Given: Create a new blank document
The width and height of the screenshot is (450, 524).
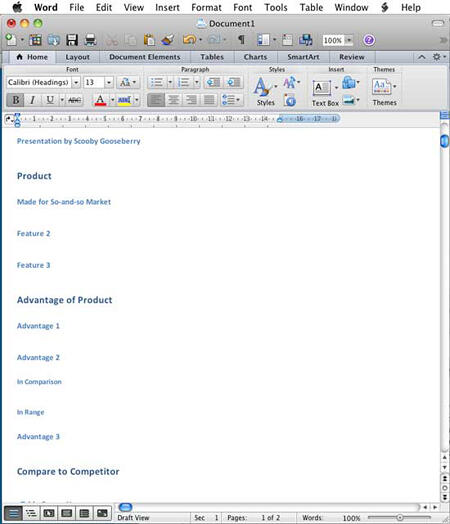Looking at the screenshot, I should point(11,40).
